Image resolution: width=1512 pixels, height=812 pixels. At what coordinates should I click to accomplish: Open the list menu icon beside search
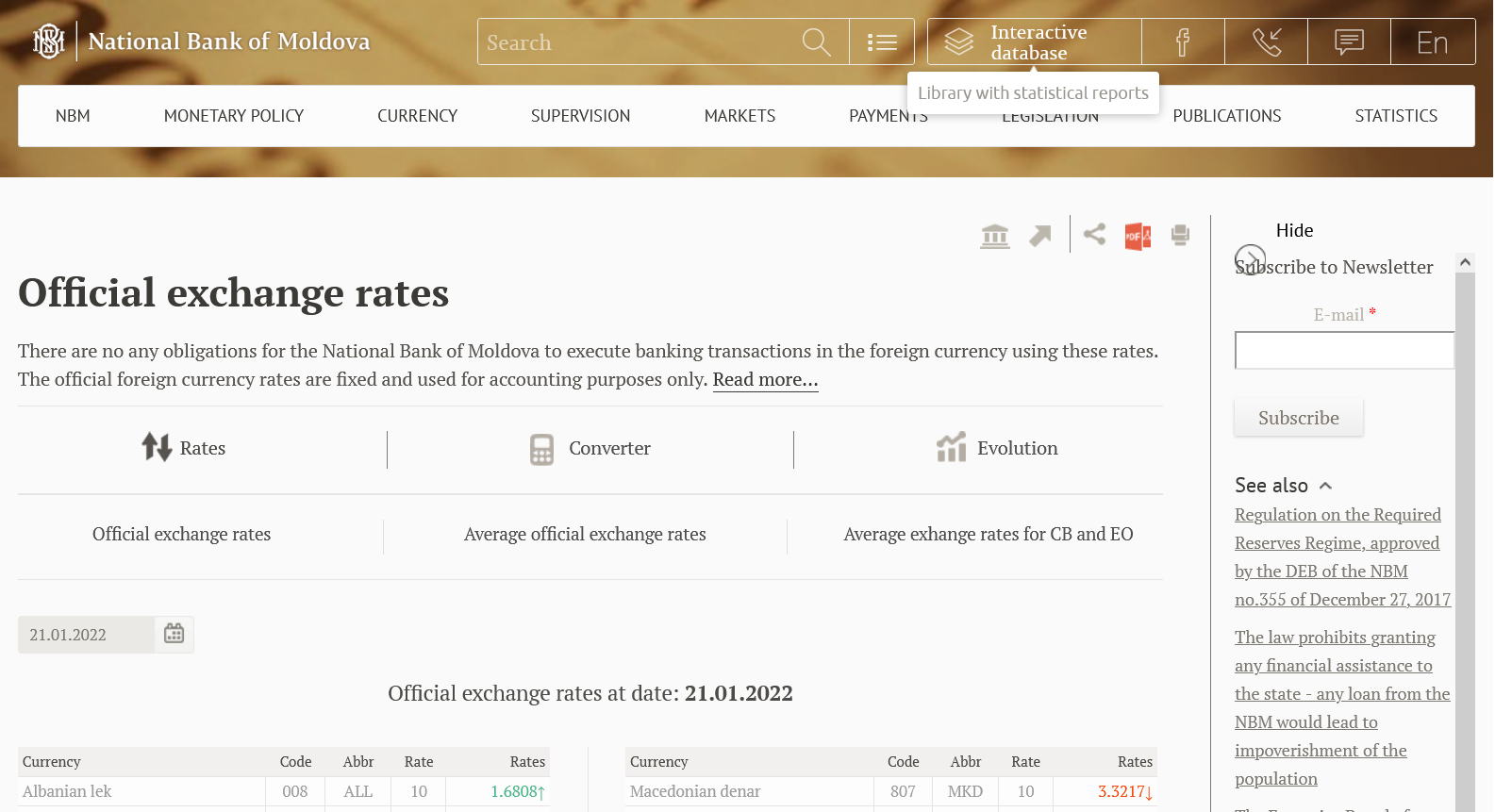pyautogui.click(x=882, y=42)
